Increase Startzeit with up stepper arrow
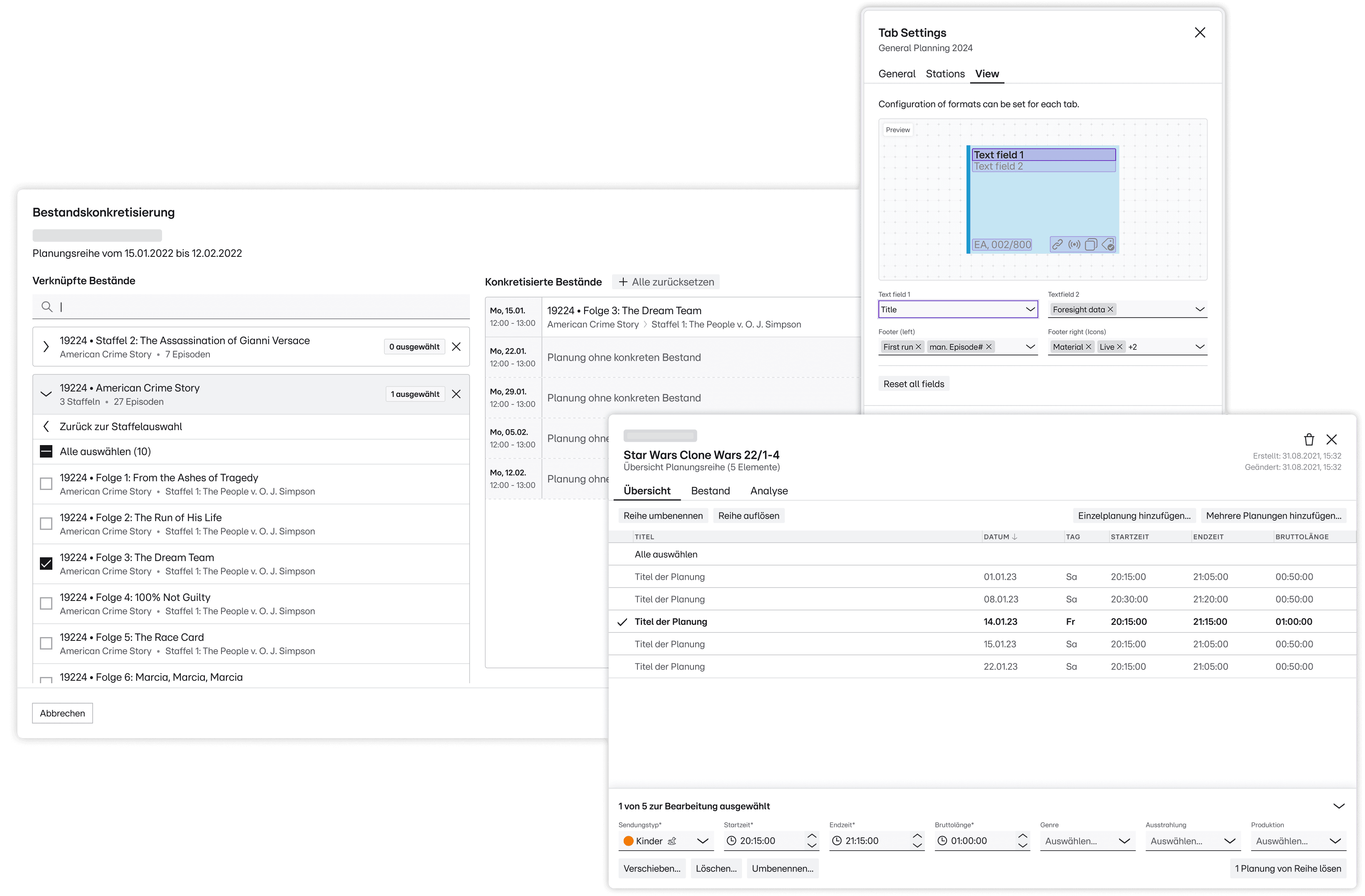Screen dimensions: 1365x896 812,836
